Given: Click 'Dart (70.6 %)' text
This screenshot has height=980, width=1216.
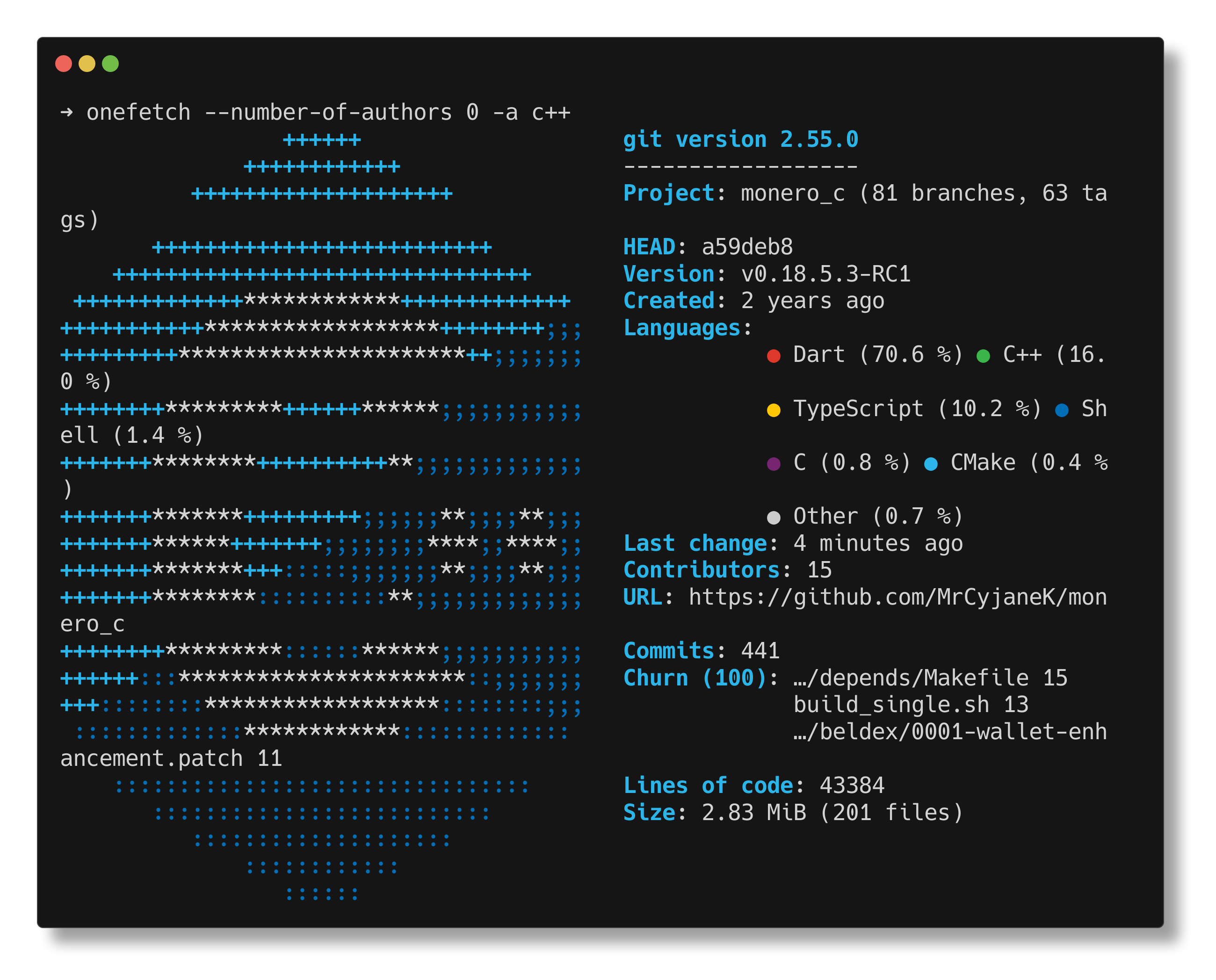Looking at the screenshot, I should [878, 354].
